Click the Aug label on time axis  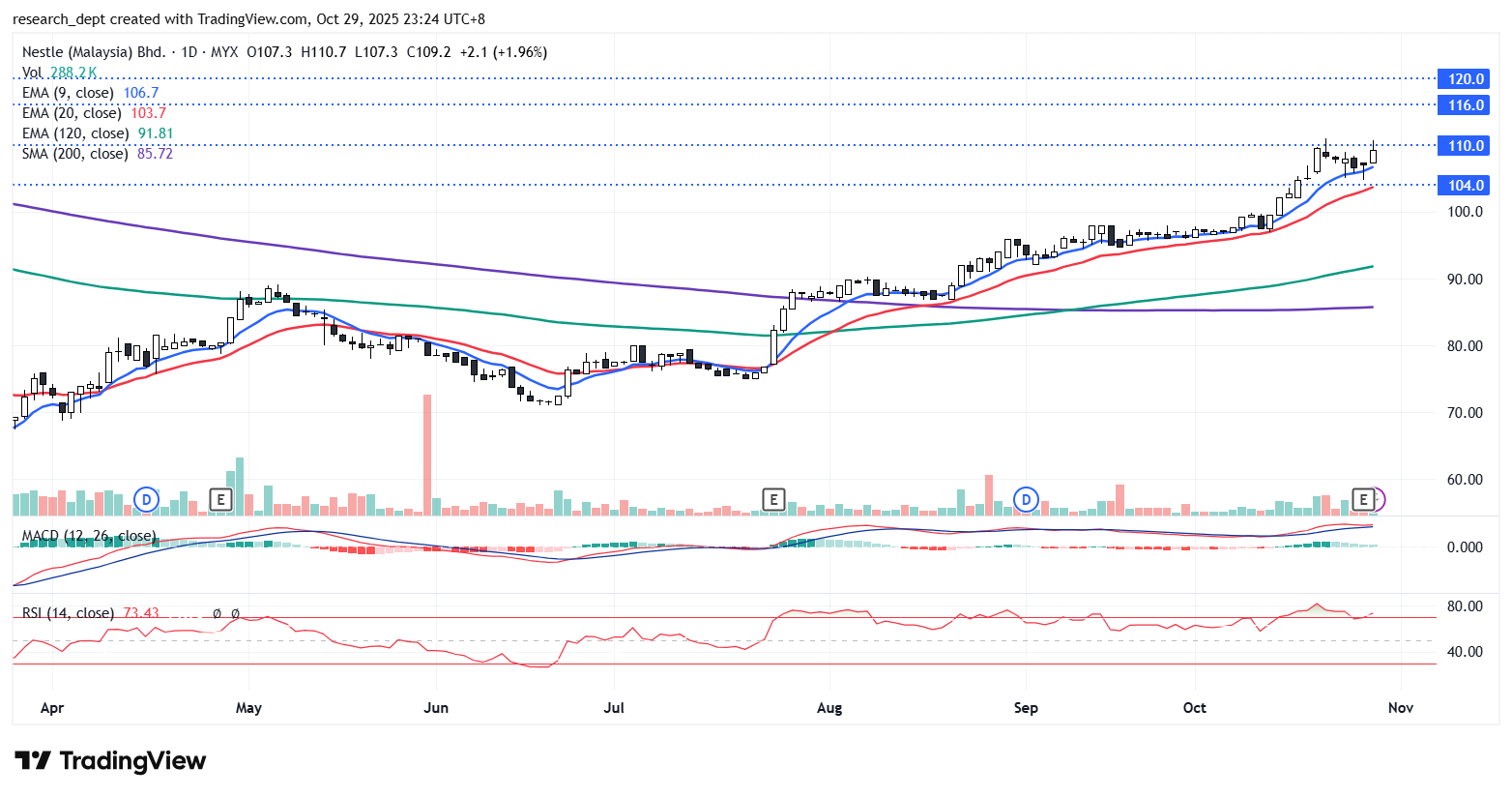(x=829, y=708)
